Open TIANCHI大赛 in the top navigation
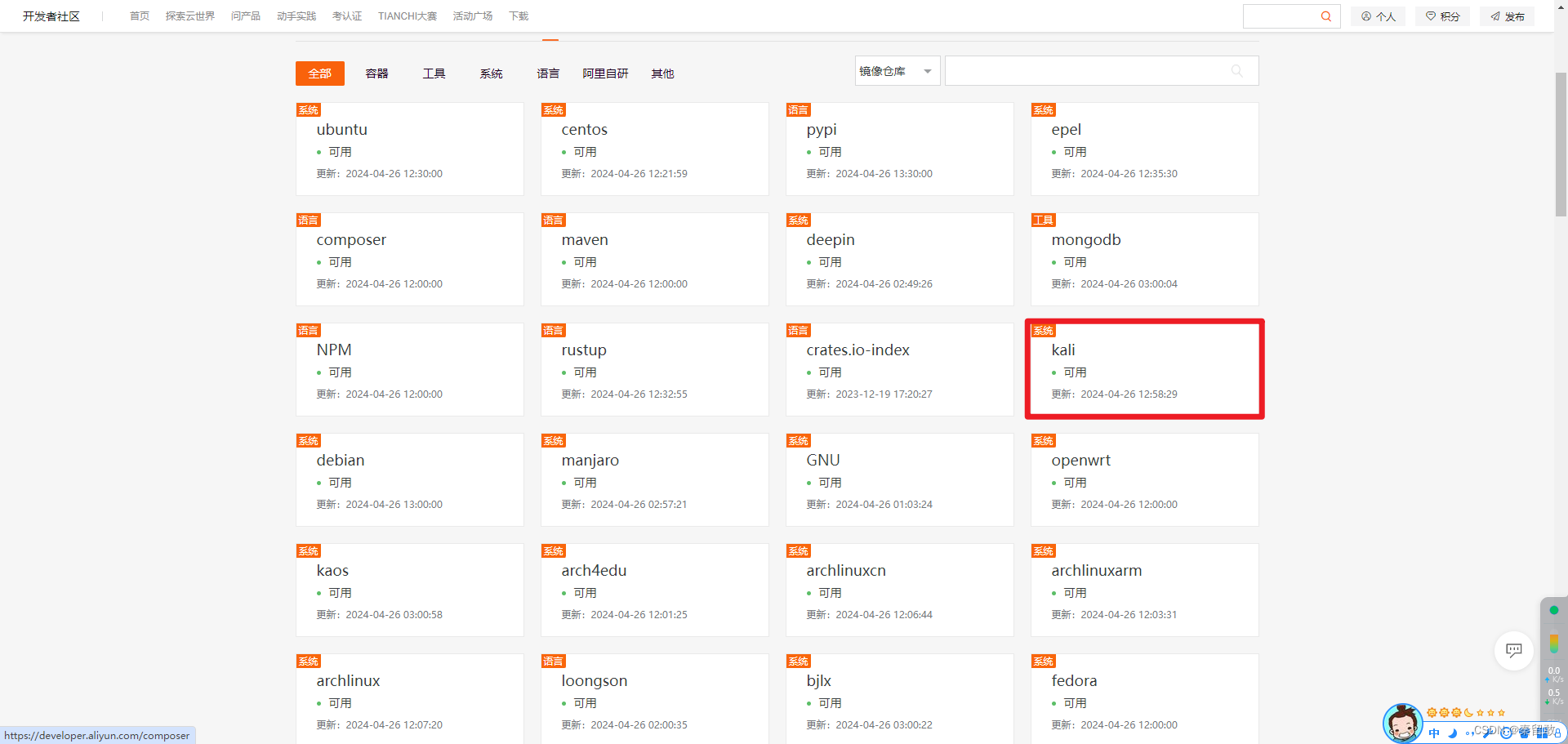1568x744 pixels. tap(408, 16)
